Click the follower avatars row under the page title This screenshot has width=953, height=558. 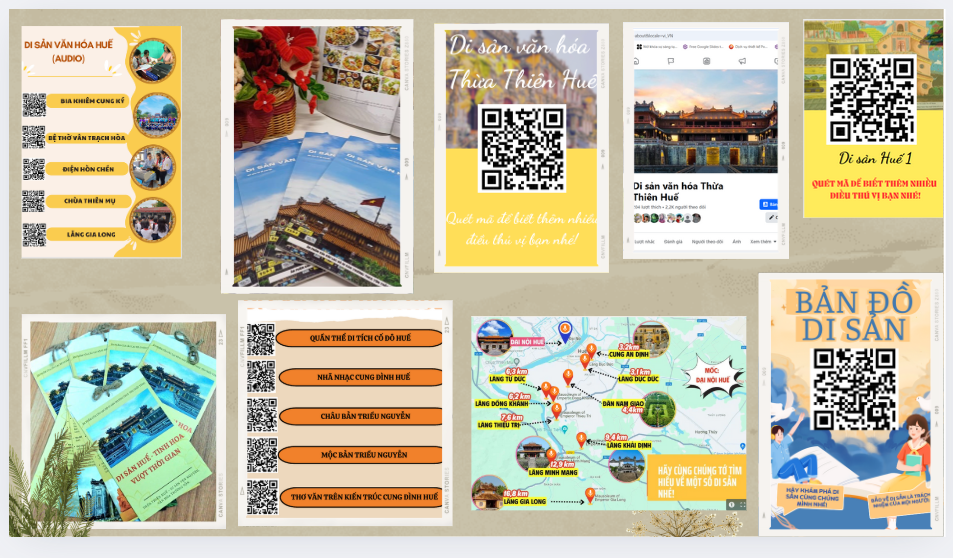pyautogui.click(x=667, y=218)
